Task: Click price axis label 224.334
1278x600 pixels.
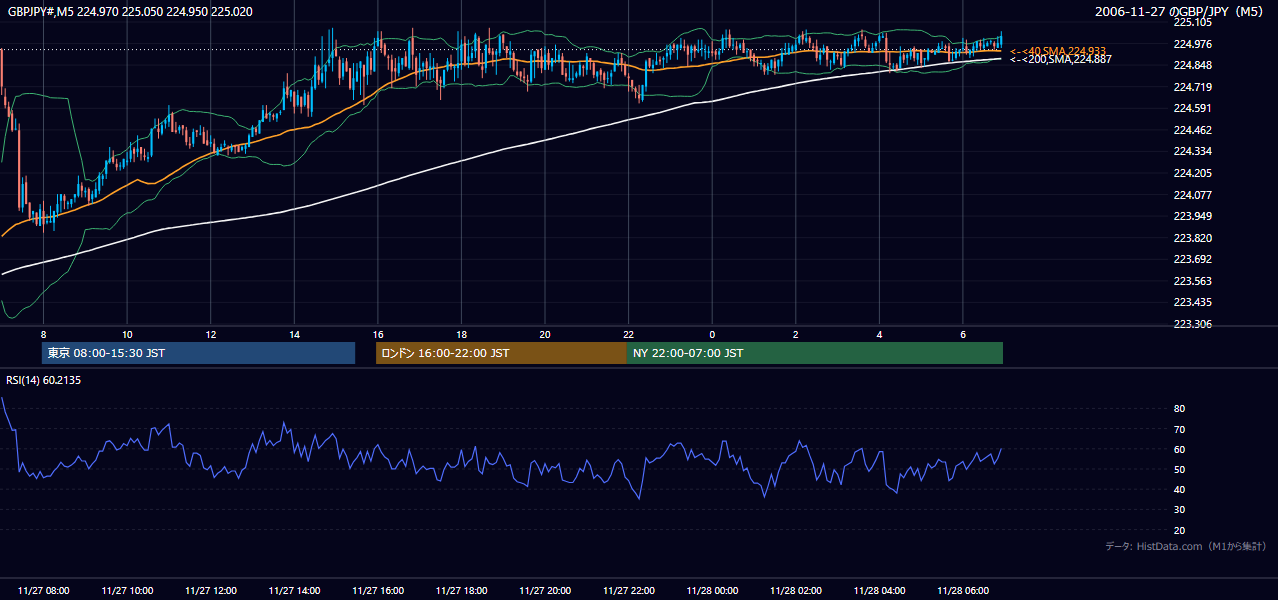Action: [x=1192, y=151]
